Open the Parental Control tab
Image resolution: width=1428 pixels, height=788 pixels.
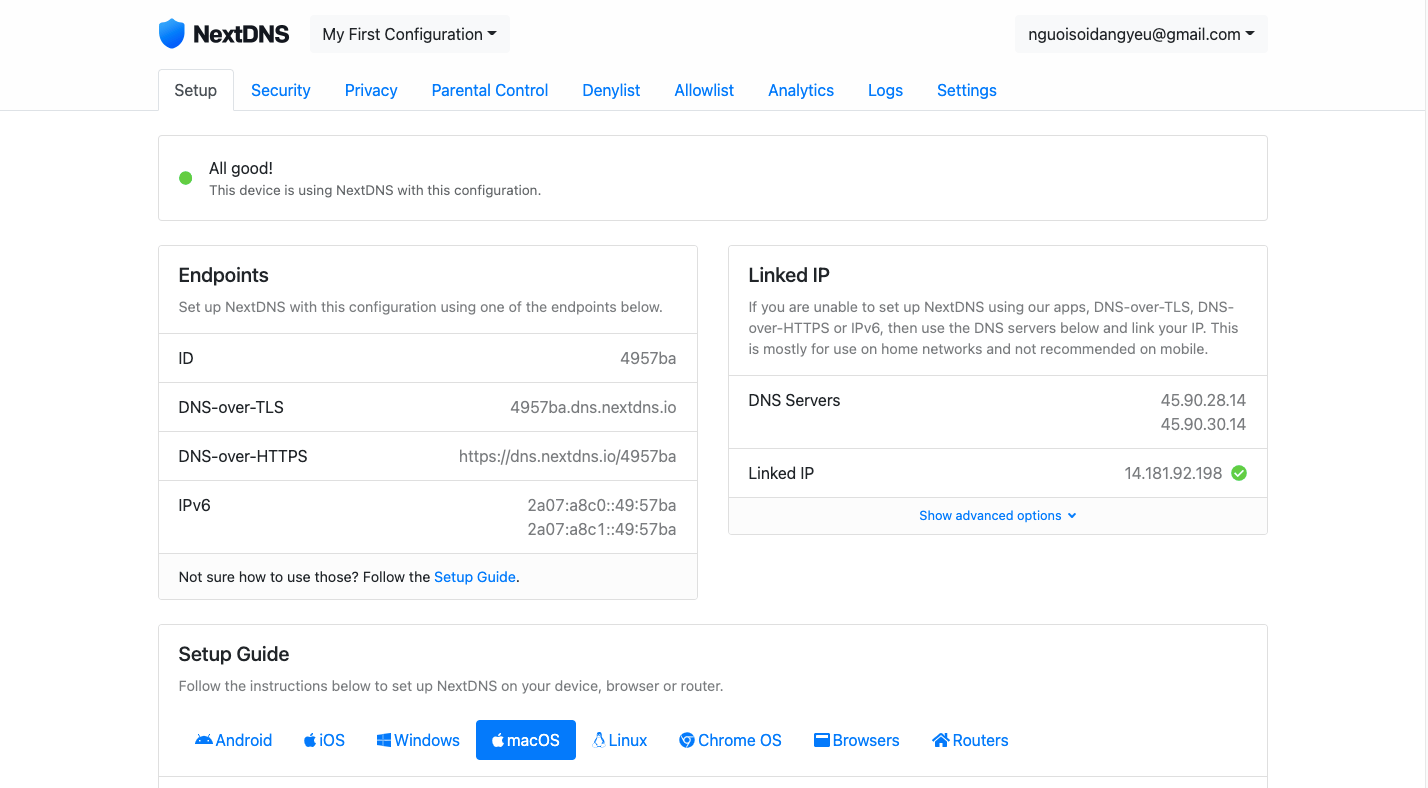(489, 90)
